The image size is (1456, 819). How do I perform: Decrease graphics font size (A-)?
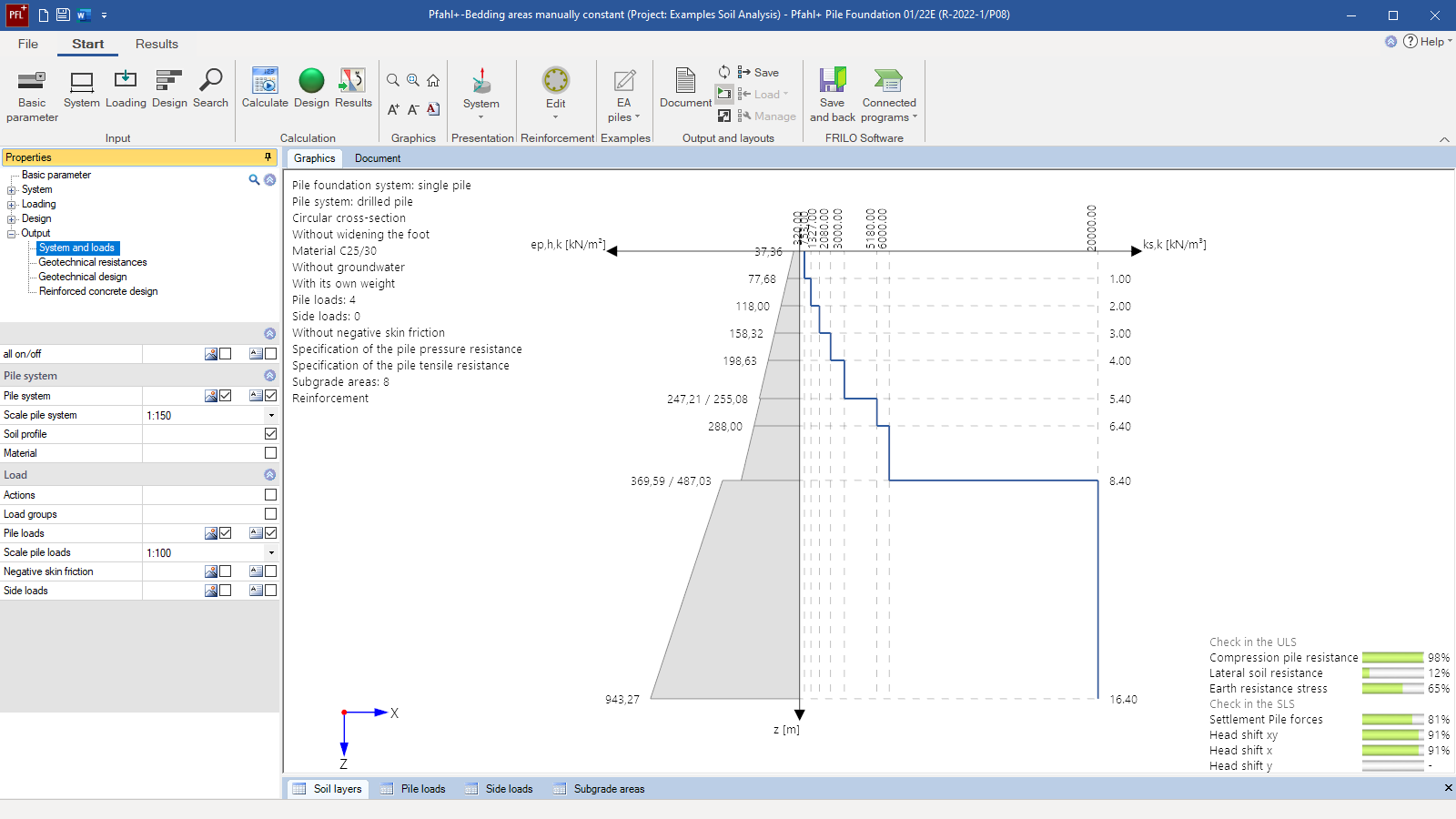click(x=413, y=109)
